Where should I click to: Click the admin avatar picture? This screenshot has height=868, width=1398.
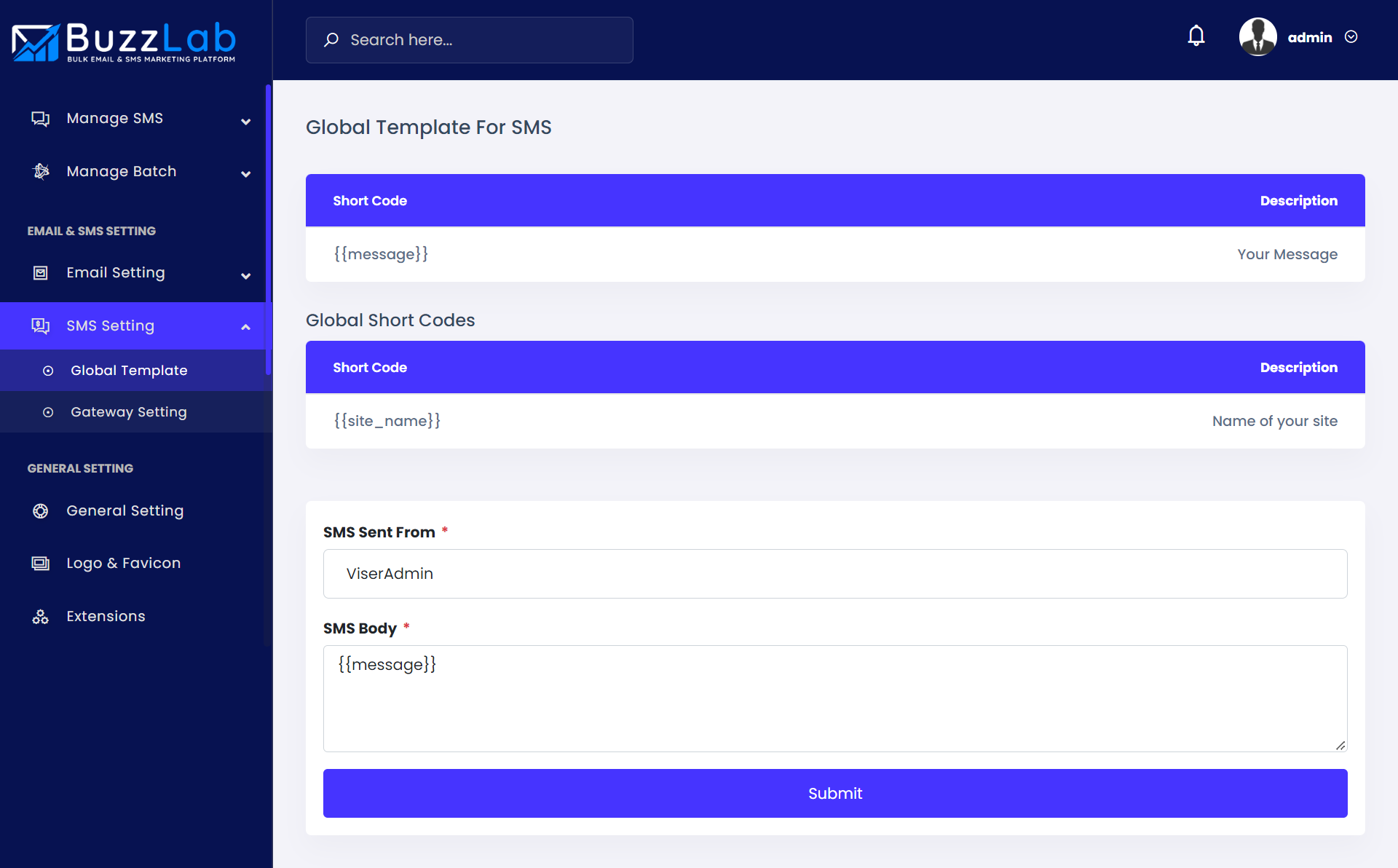(x=1257, y=37)
